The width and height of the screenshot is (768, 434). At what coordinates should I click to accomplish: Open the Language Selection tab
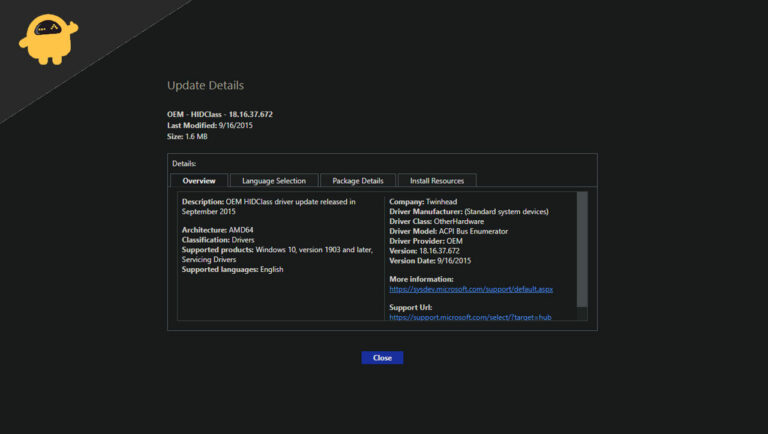[x=274, y=181]
